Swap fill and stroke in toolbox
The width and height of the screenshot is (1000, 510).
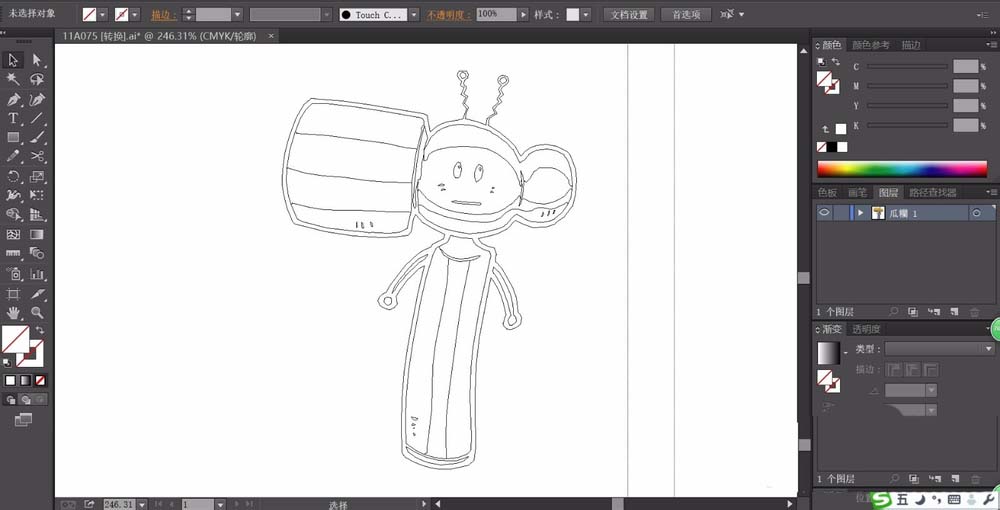click(x=40, y=330)
